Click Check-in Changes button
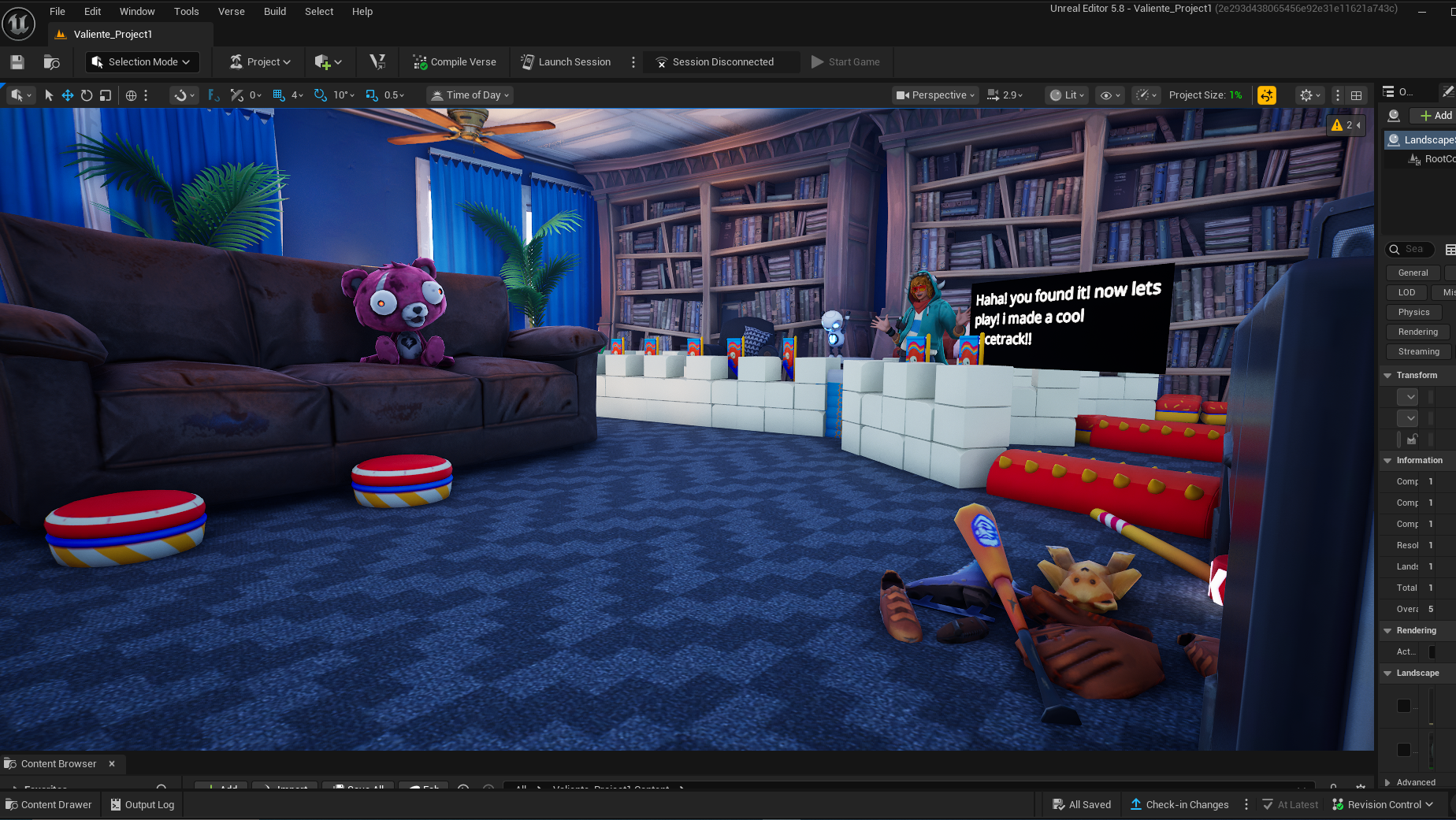 [x=1179, y=804]
